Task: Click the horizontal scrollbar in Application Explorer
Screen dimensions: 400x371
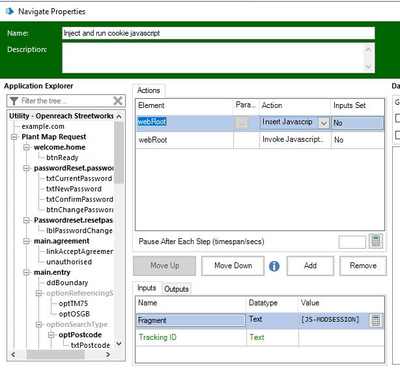Action: pyautogui.click(x=61, y=354)
